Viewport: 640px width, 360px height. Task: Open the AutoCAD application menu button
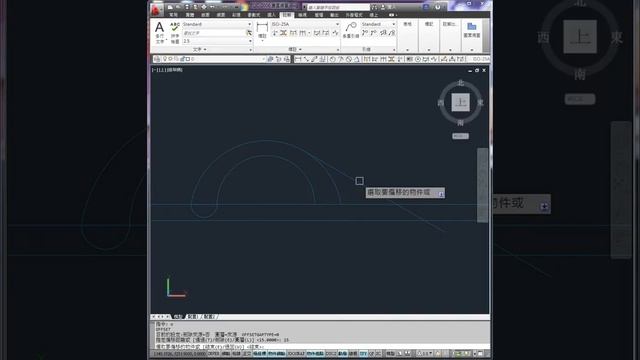[156, 9]
